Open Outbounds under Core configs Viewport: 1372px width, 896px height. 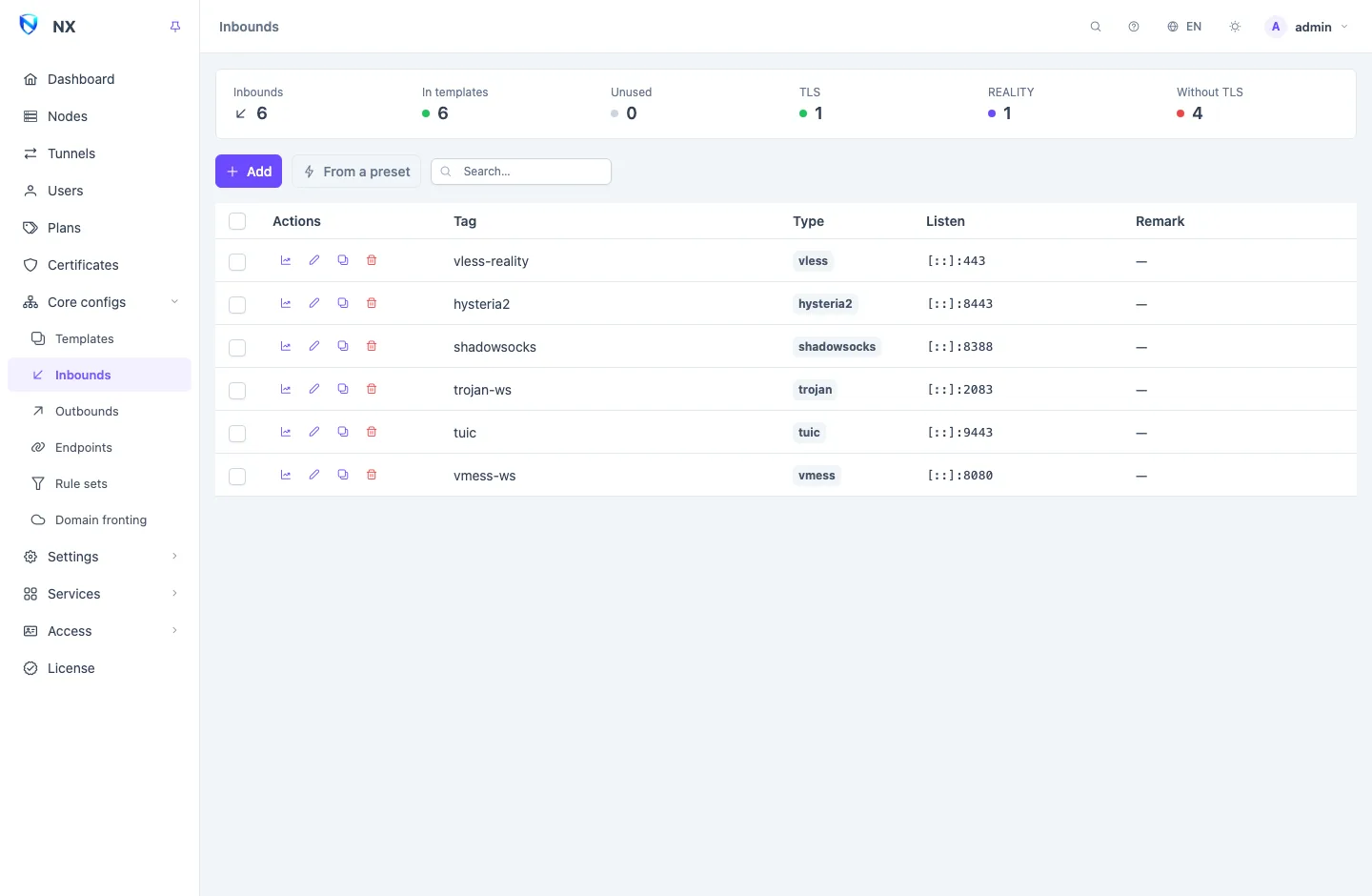pos(100,411)
